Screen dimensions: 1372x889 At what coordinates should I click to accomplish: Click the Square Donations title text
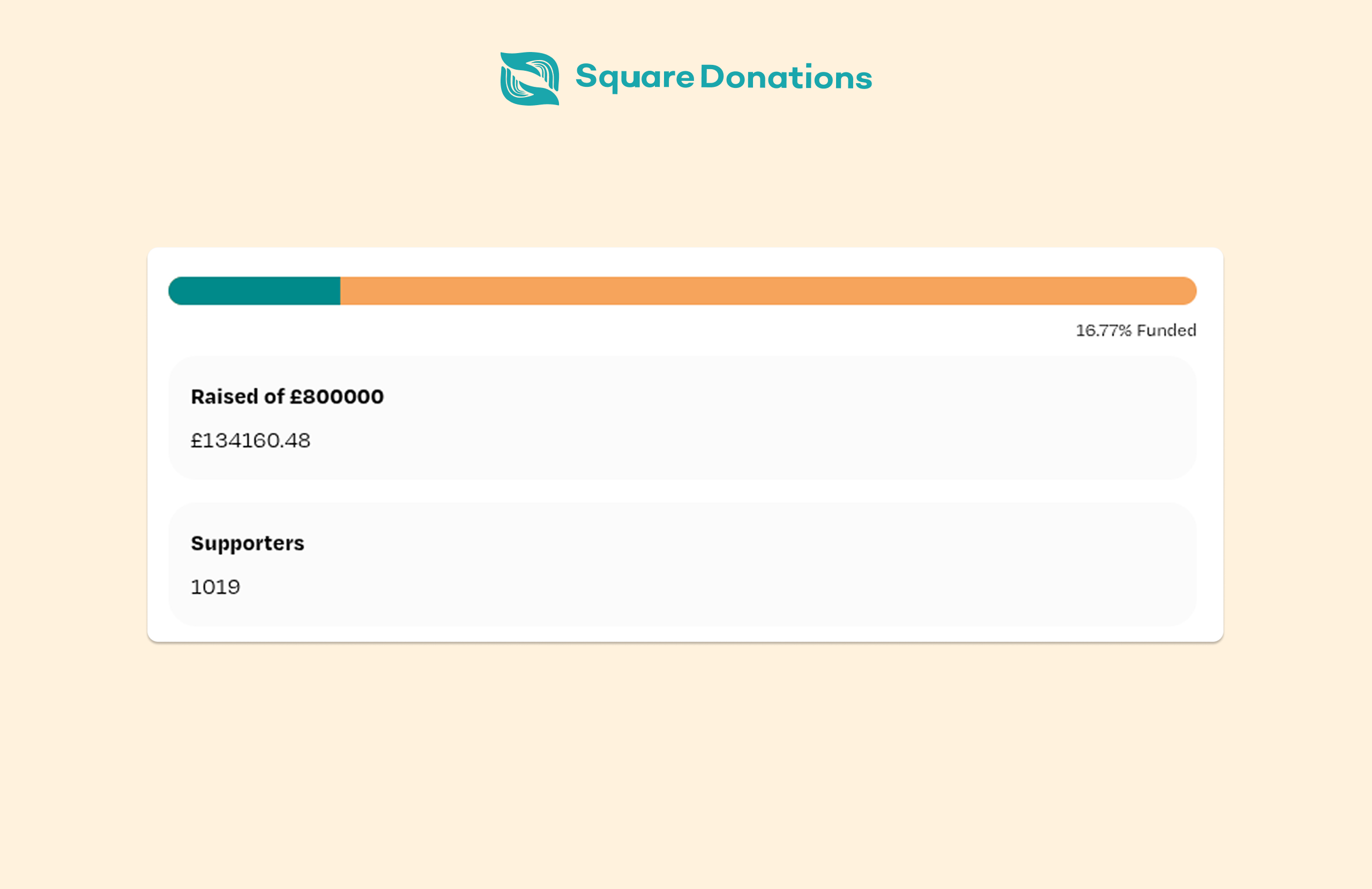click(x=724, y=77)
